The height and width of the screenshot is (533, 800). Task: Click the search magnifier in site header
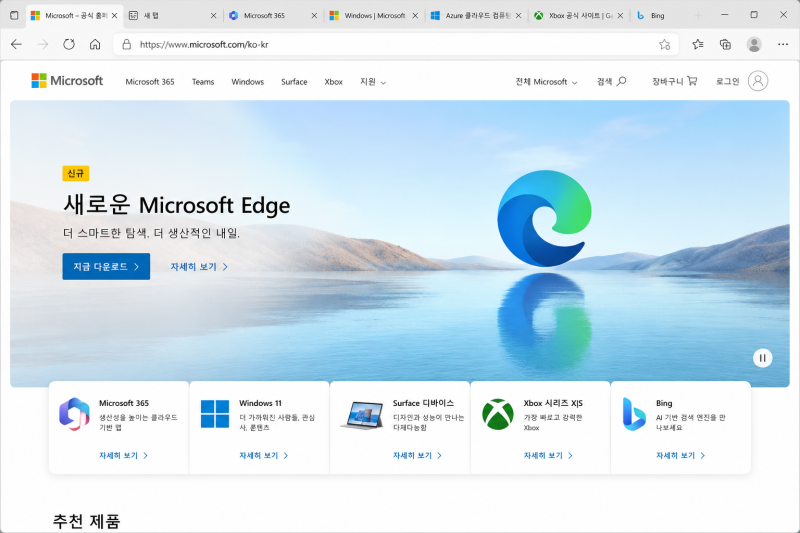[621, 81]
